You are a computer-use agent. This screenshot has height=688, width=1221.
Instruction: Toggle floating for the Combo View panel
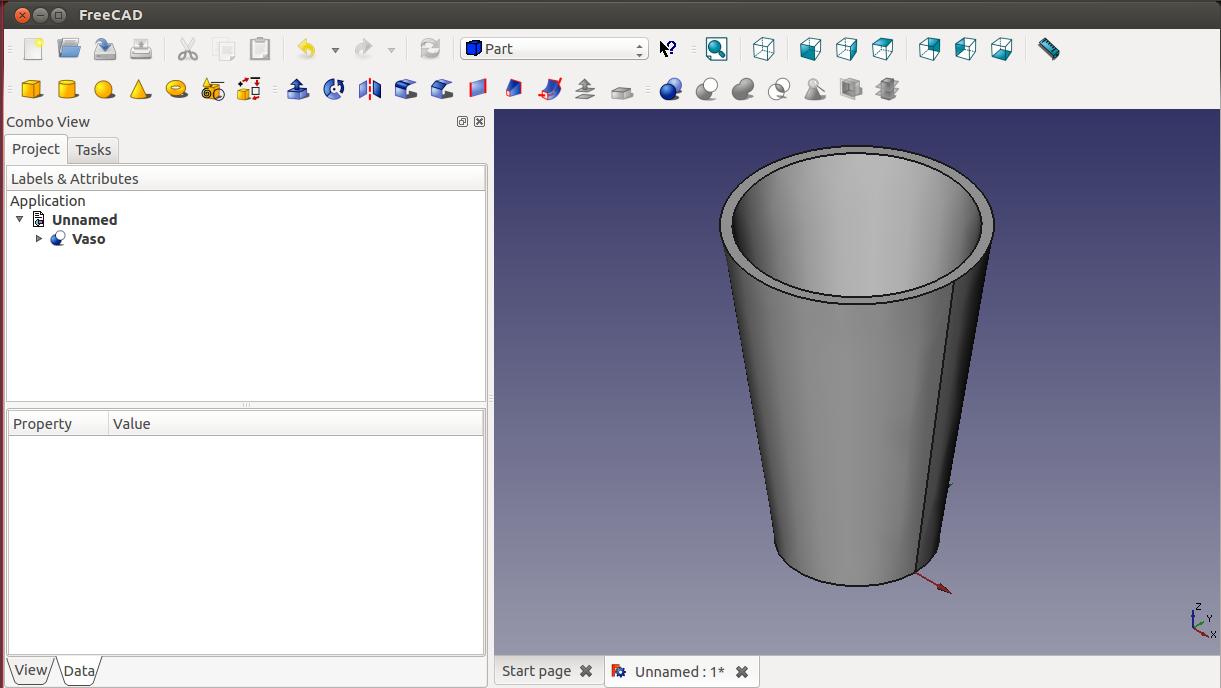pos(462,122)
